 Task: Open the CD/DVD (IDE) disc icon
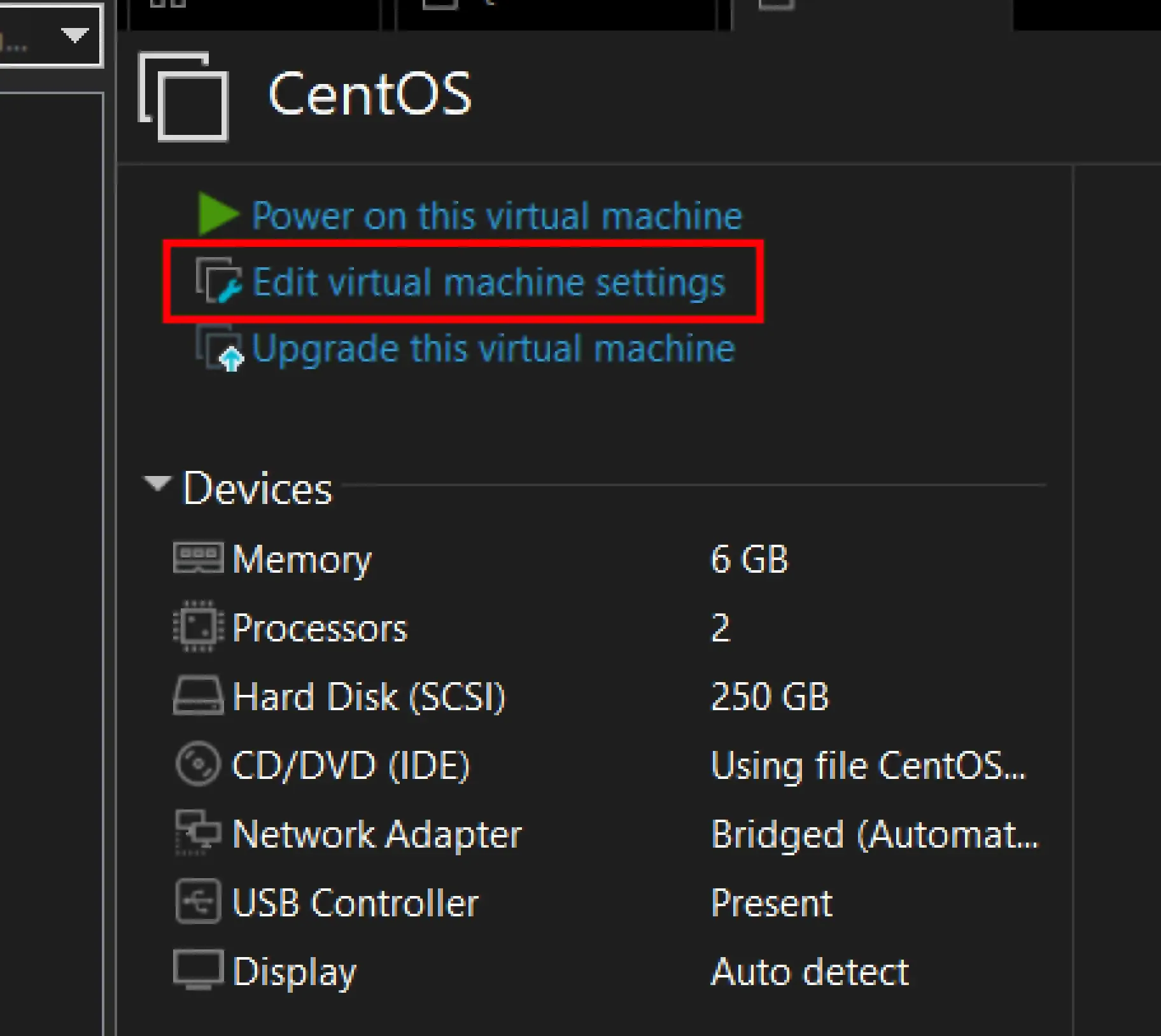coord(198,766)
